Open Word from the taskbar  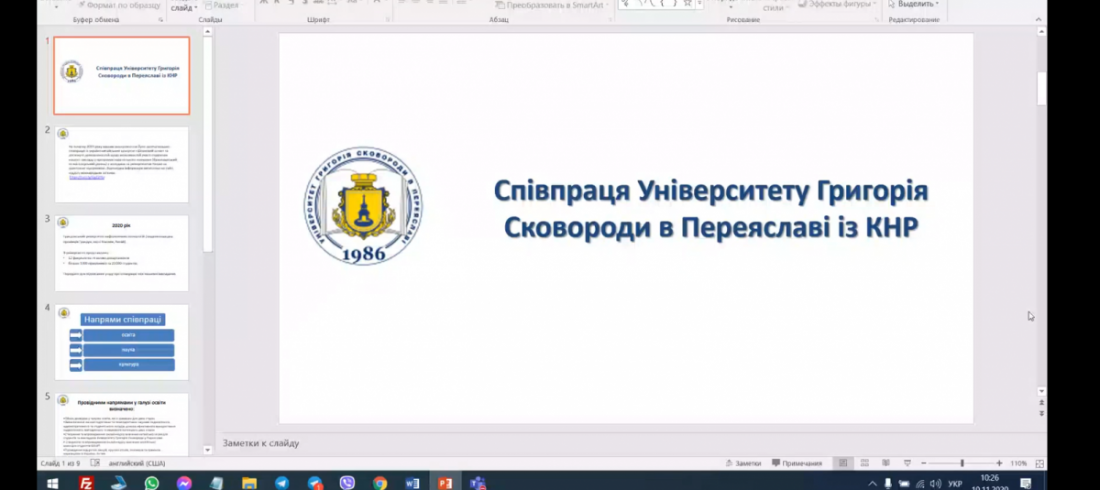[412, 483]
